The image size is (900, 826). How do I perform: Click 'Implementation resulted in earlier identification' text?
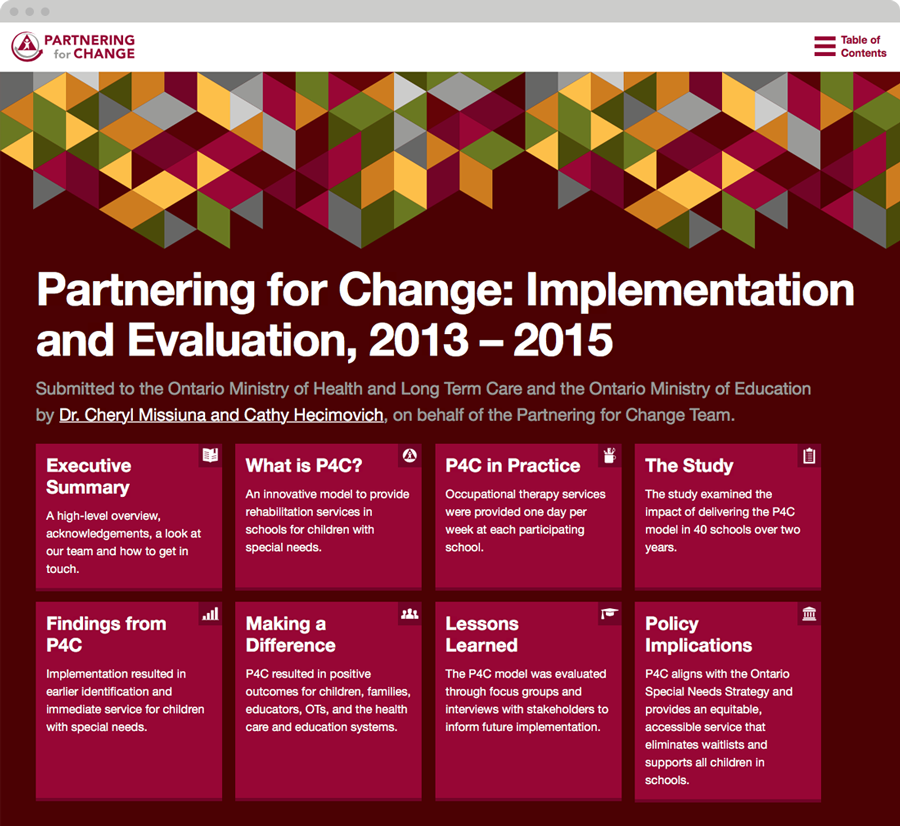point(125,700)
